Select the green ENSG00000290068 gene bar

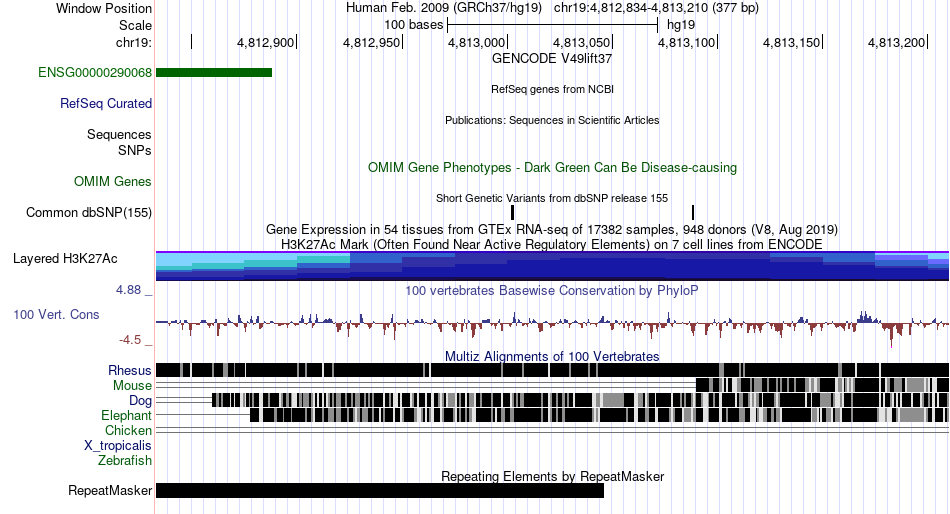point(214,73)
